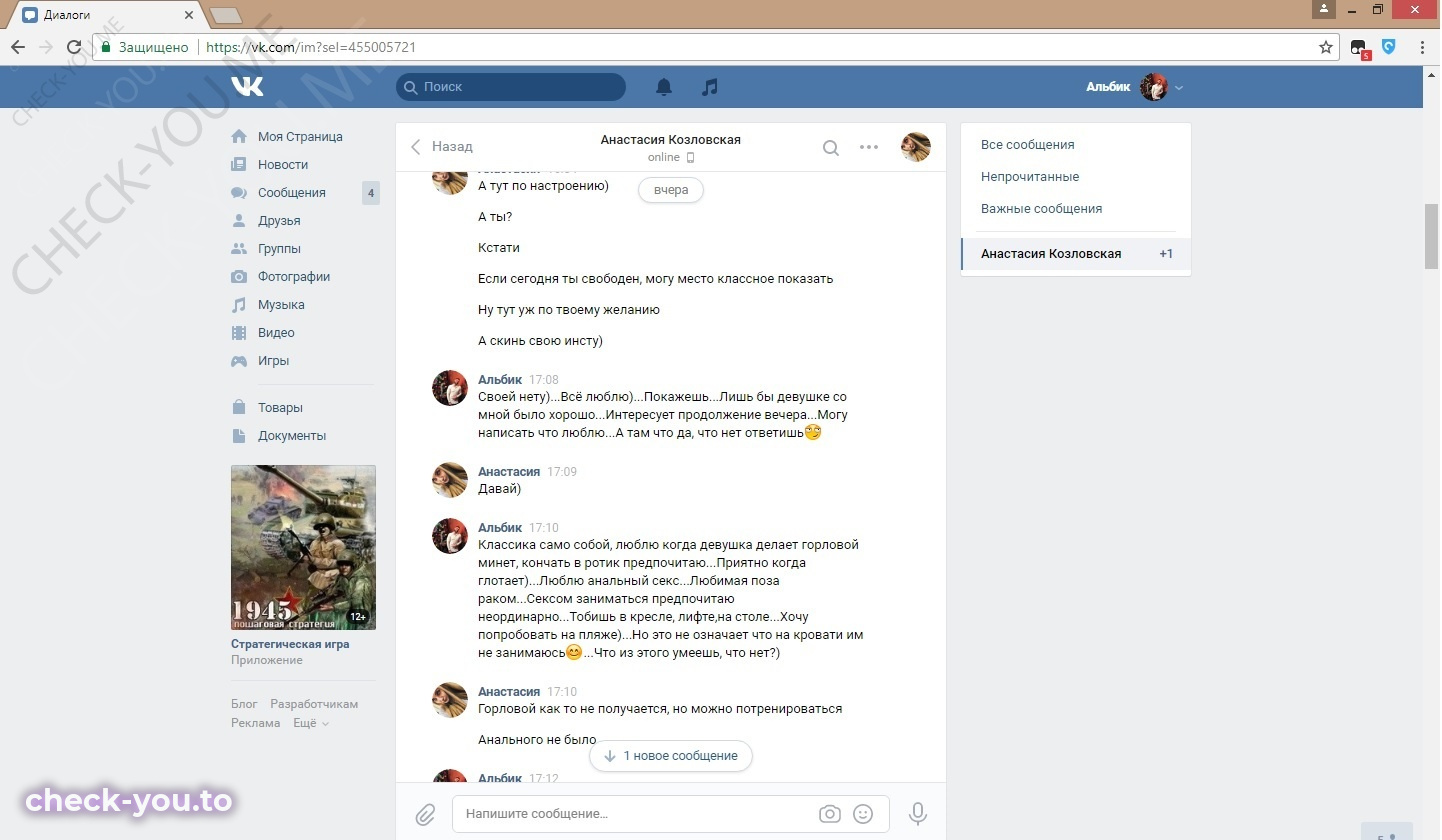This screenshot has height=840, width=1442.
Task: Reload the page in browser
Action: (74, 47)
